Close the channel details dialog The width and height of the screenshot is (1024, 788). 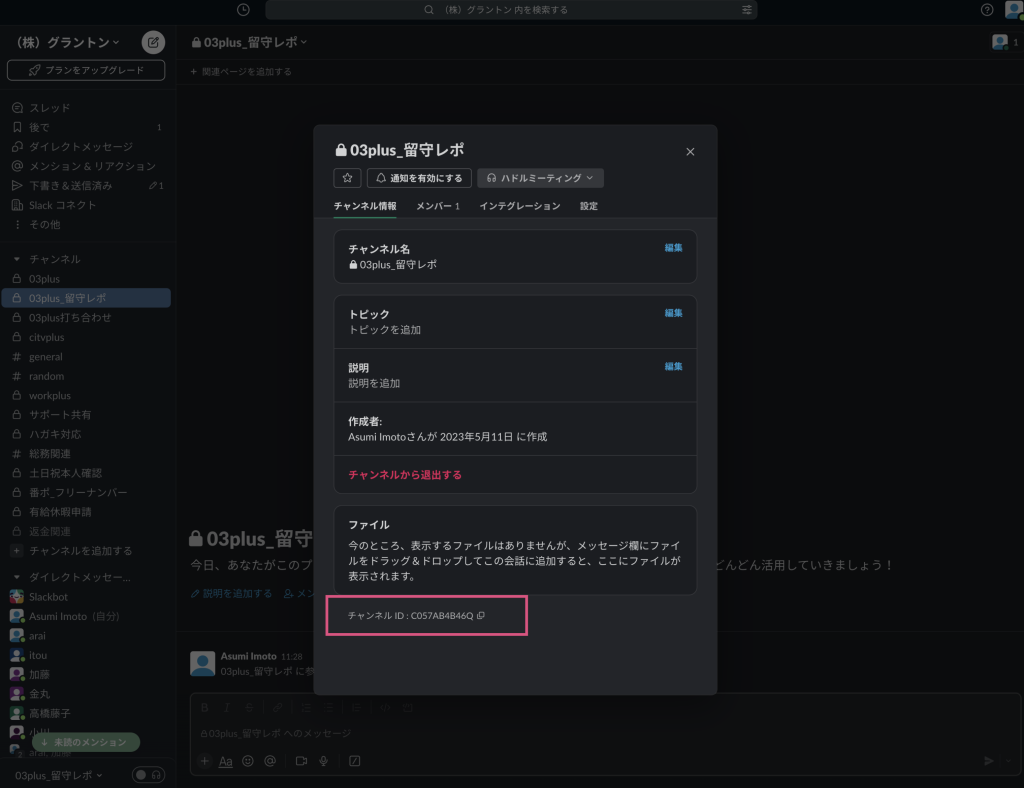point(690,152)
